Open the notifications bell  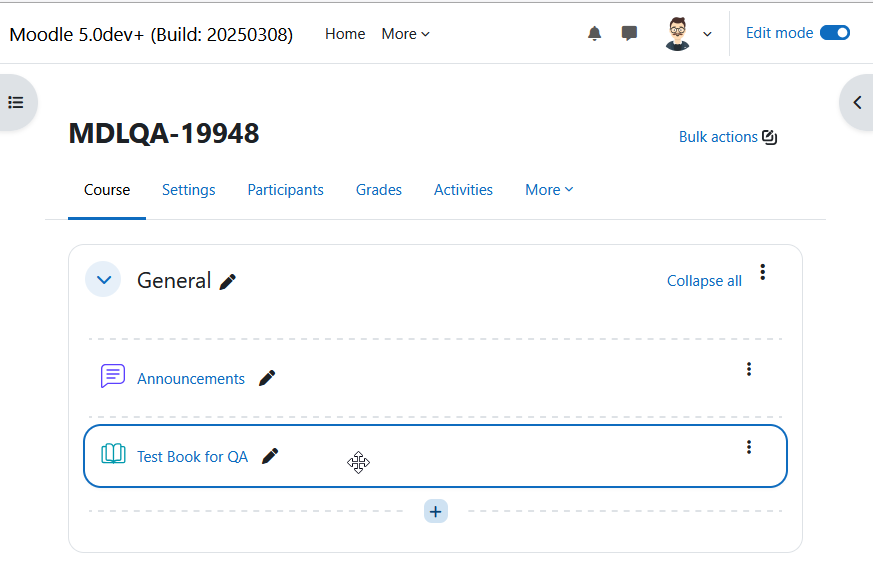point(594,34)
